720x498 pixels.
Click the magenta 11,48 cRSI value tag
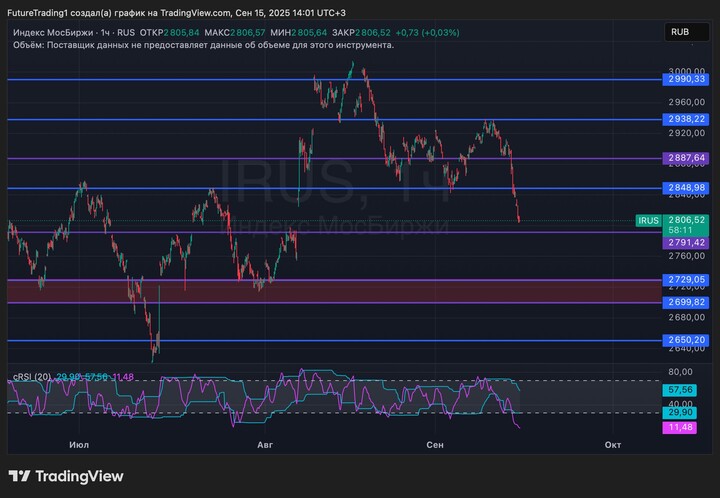[680, 428]
